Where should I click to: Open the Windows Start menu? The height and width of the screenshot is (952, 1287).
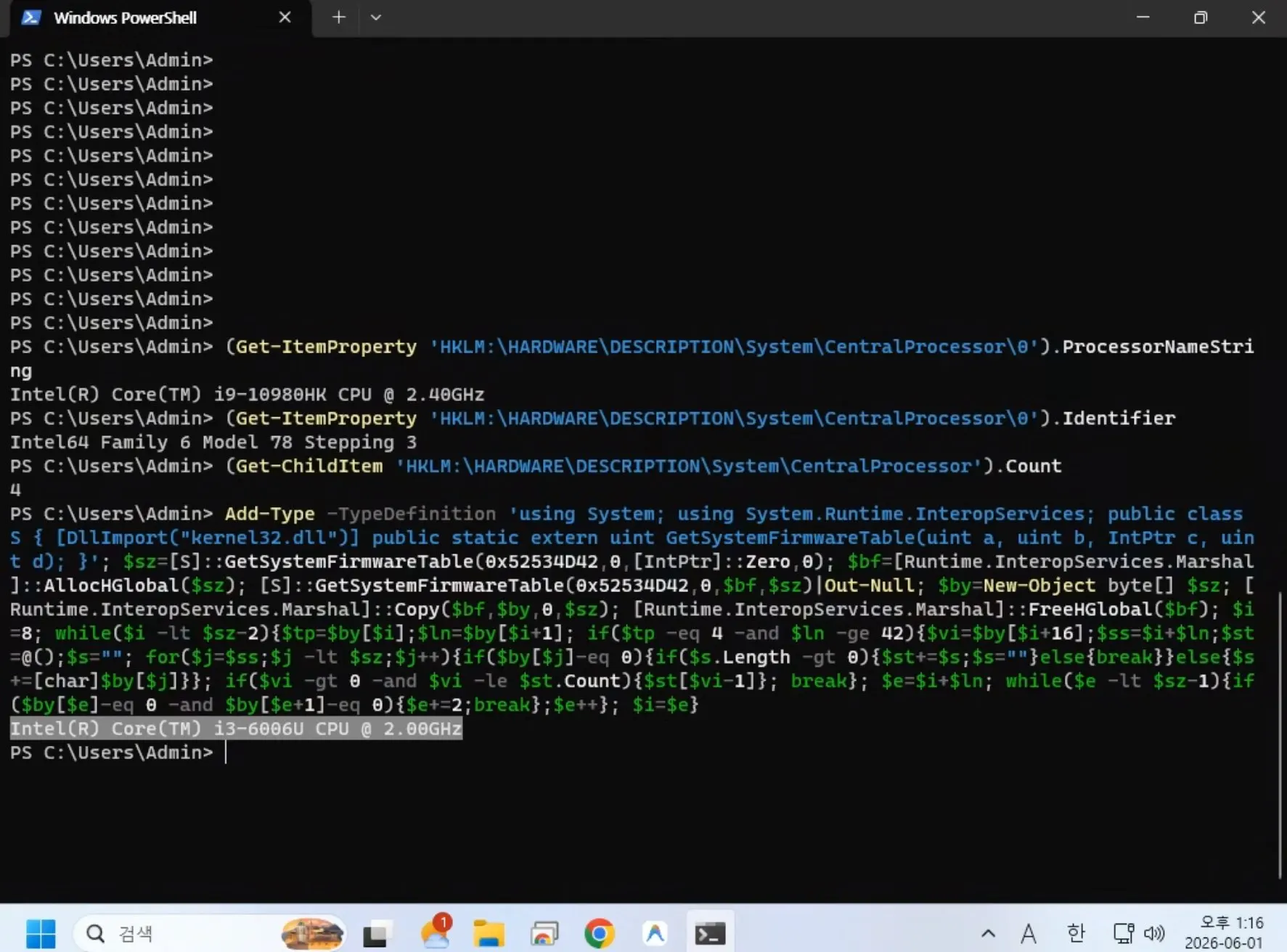point(41,933)
